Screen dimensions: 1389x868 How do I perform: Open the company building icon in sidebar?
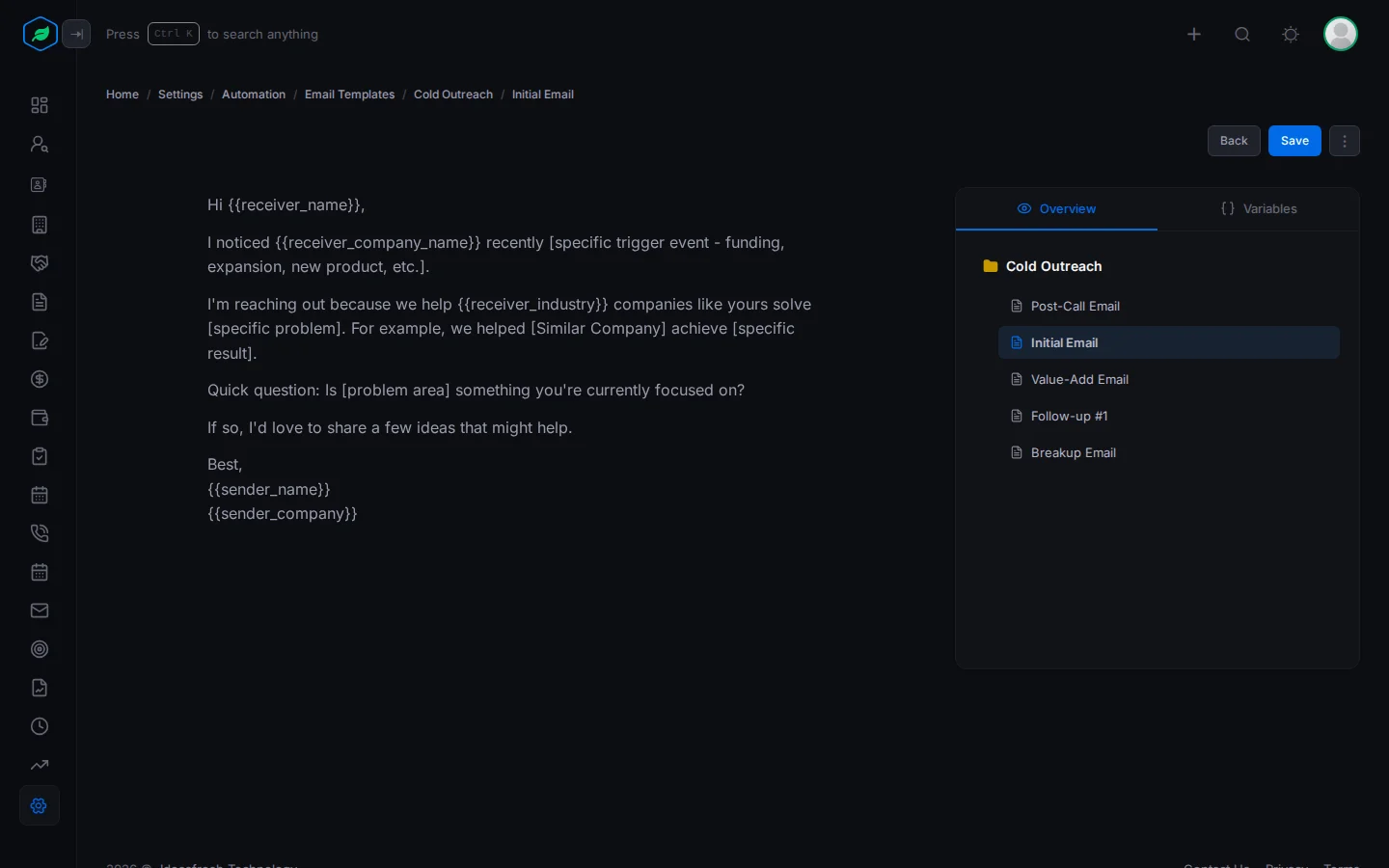click(40, 225)
